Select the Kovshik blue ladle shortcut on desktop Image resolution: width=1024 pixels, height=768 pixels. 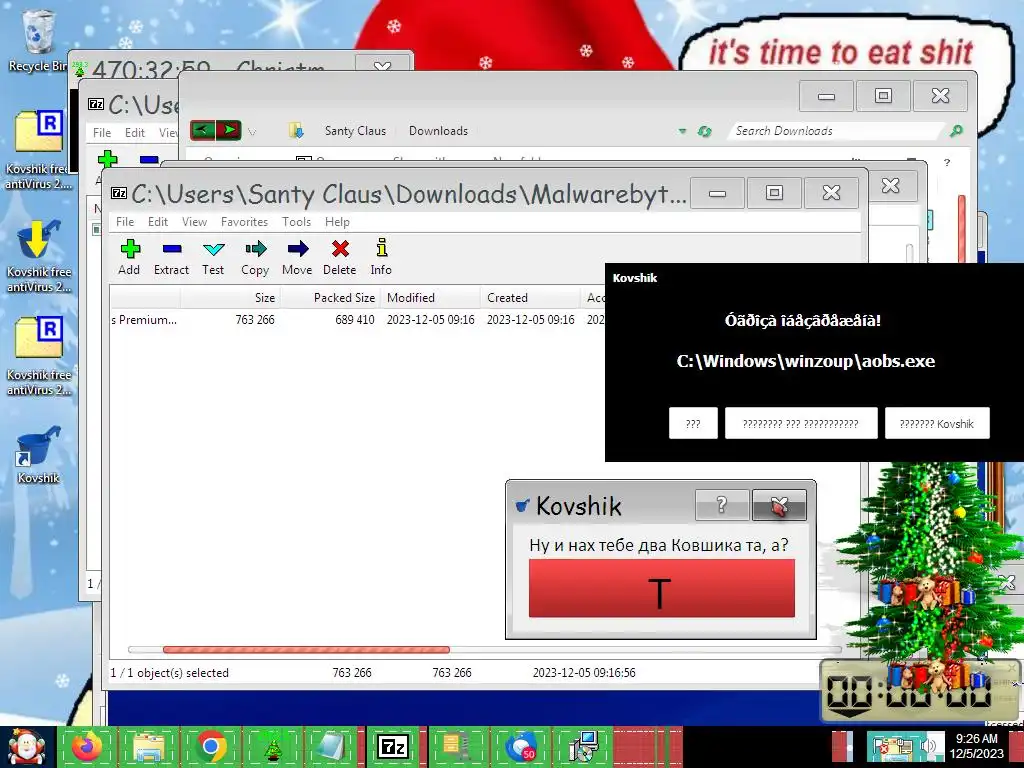(38, 455)
